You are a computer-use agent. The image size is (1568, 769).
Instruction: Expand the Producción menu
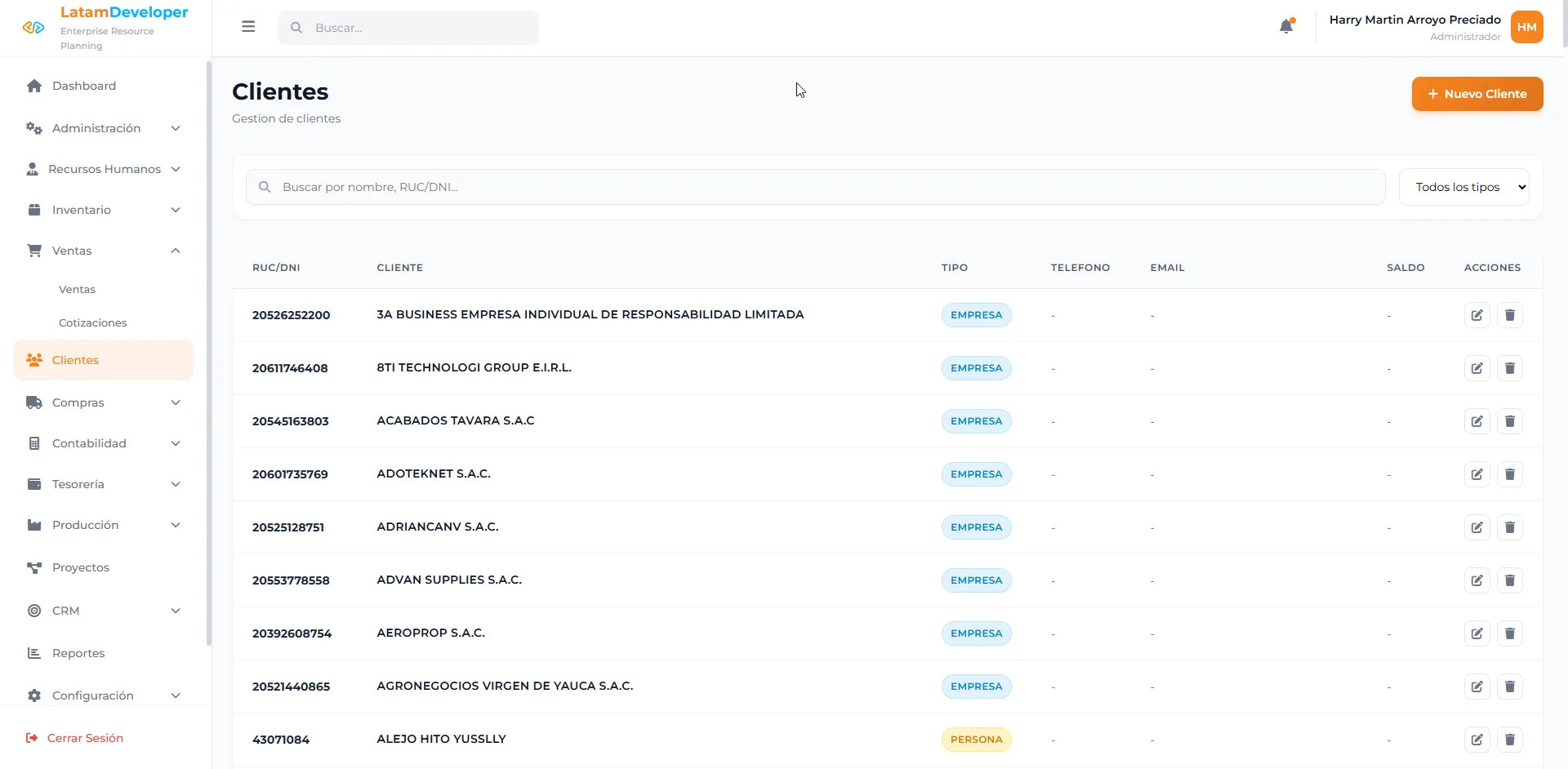pos(103,525)
